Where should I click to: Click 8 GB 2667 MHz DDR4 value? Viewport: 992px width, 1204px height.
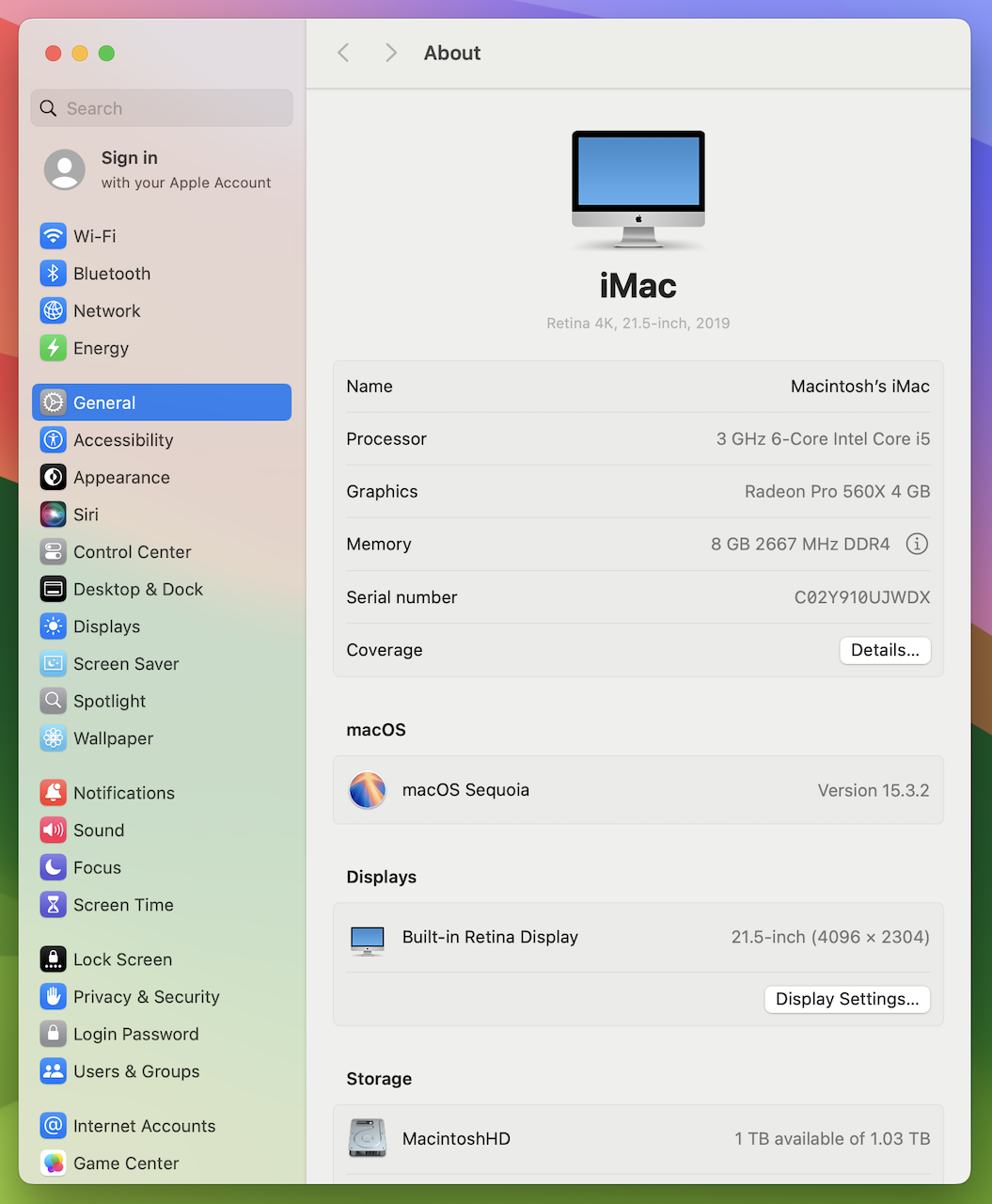[x=800, y=545]
